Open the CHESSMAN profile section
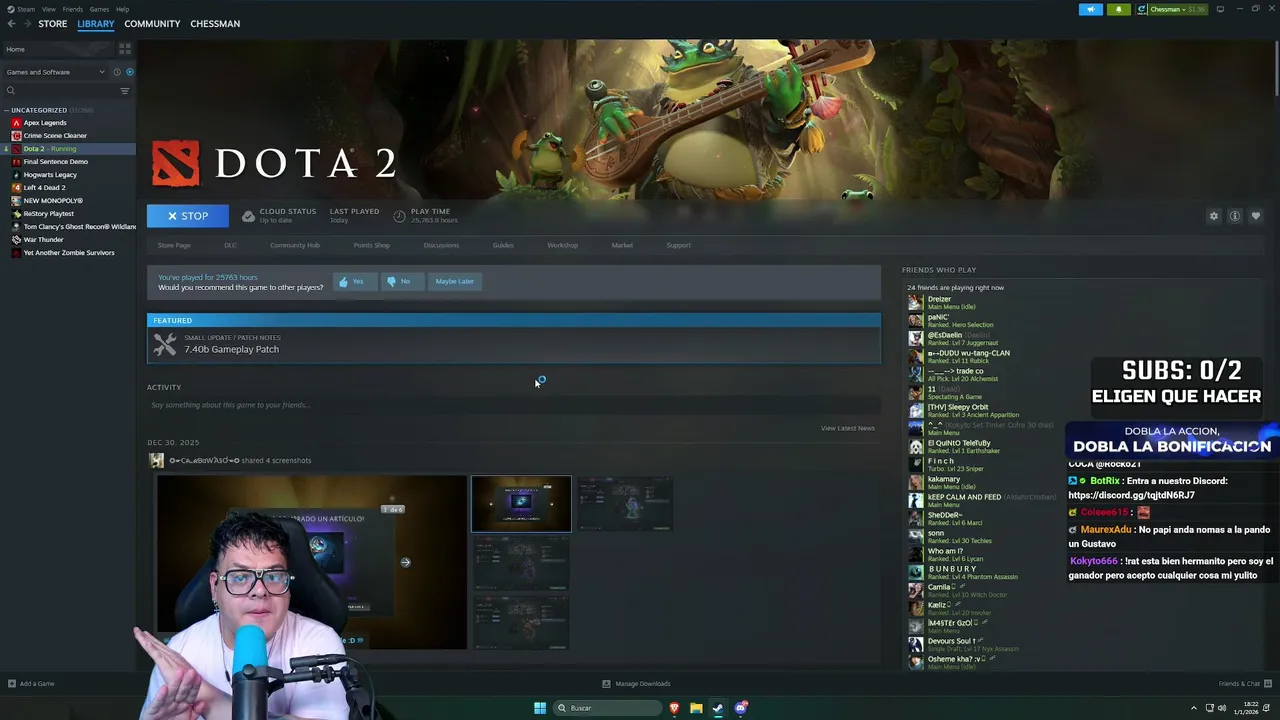The height and width of the screenshot is (720, 1280). click(x=215, y=24)
